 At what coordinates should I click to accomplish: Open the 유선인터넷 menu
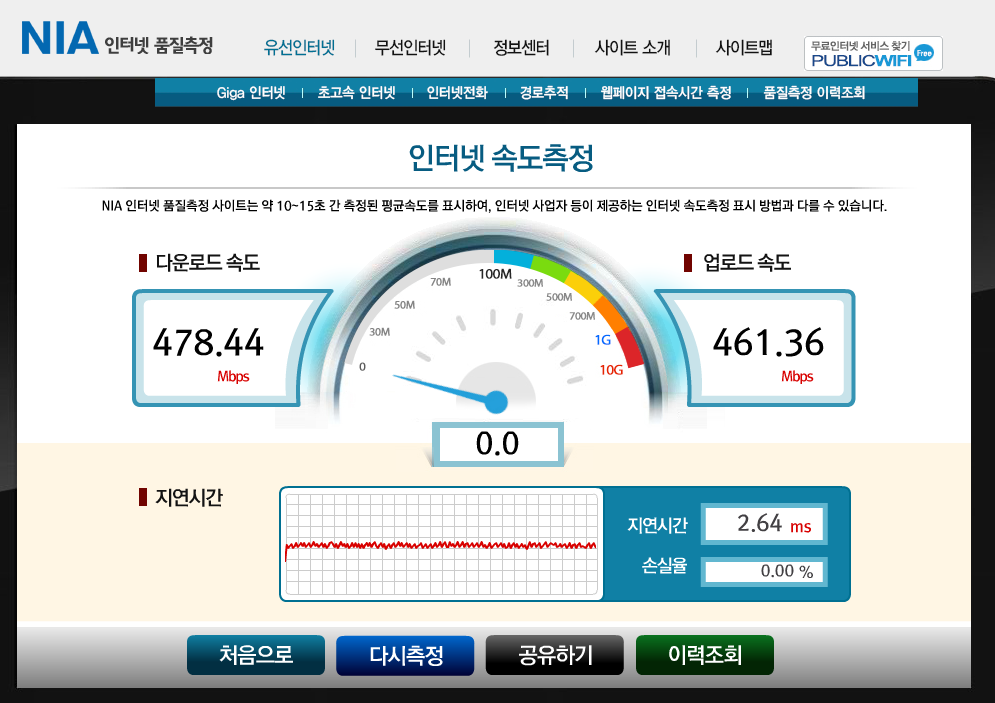pyautogui.click(x=300, y=48)
